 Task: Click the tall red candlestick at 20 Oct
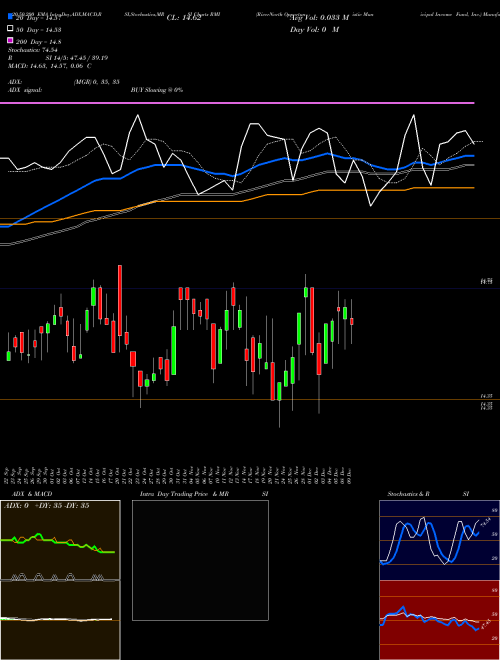(120, 301)
